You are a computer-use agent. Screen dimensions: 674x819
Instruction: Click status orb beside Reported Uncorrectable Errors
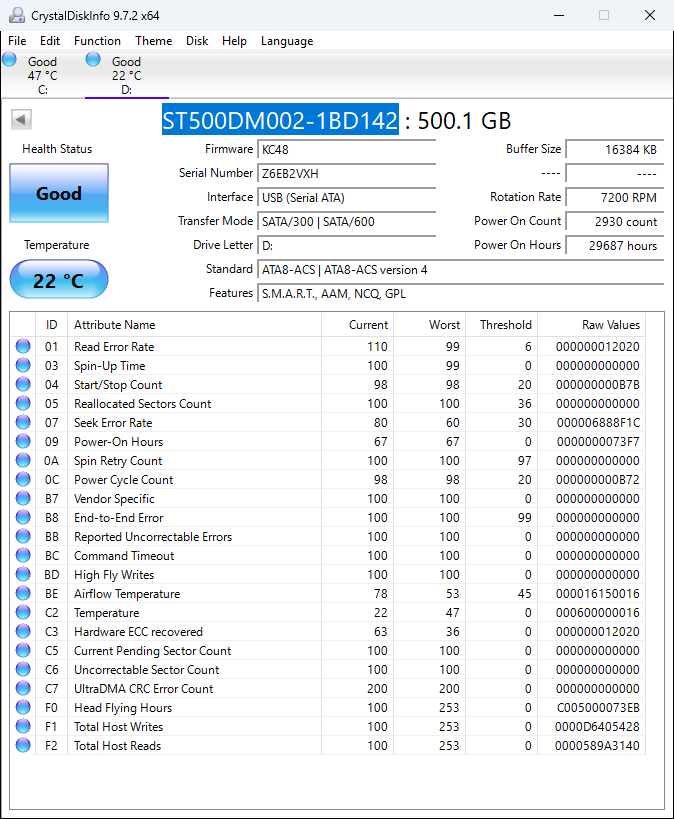(23, 536)
